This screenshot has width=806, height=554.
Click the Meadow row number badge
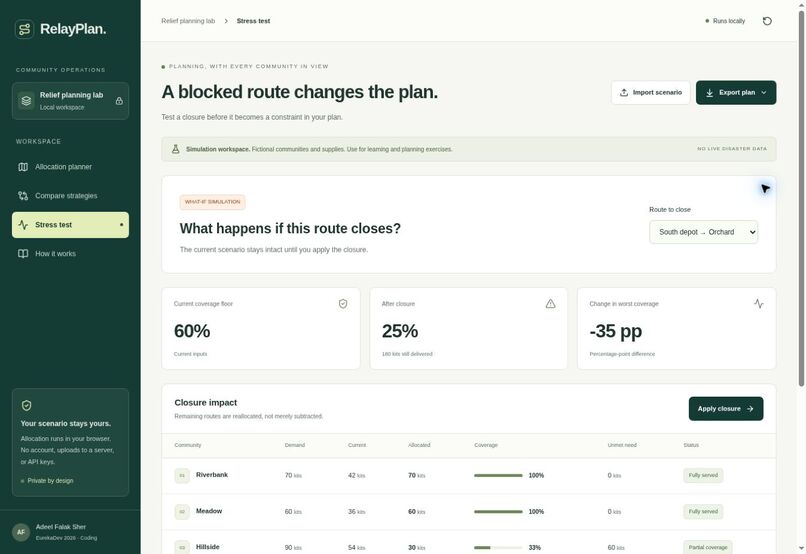[x=182, y=512]
